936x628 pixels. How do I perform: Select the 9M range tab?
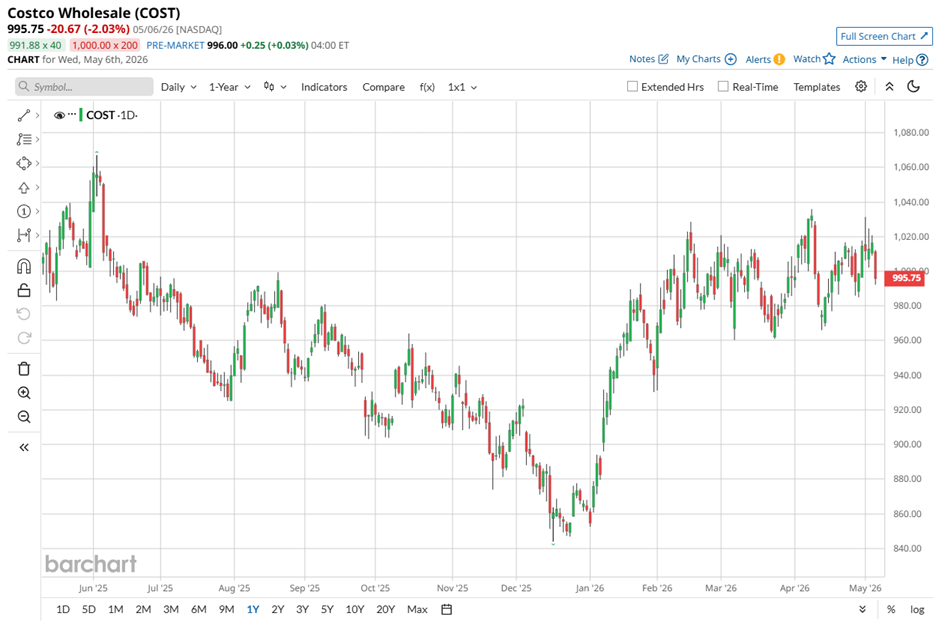(x=226, y=609)
